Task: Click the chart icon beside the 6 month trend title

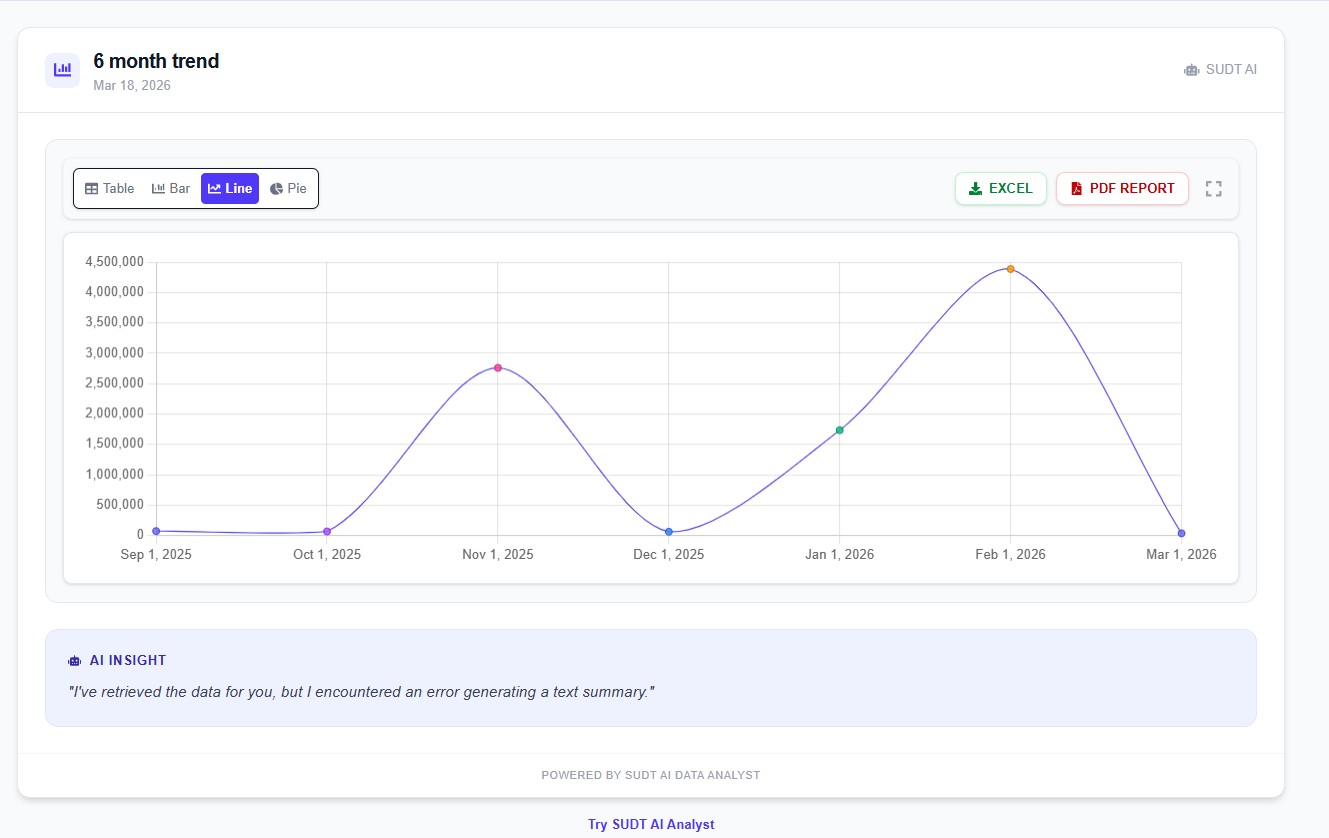Action: tap(62, 70)
